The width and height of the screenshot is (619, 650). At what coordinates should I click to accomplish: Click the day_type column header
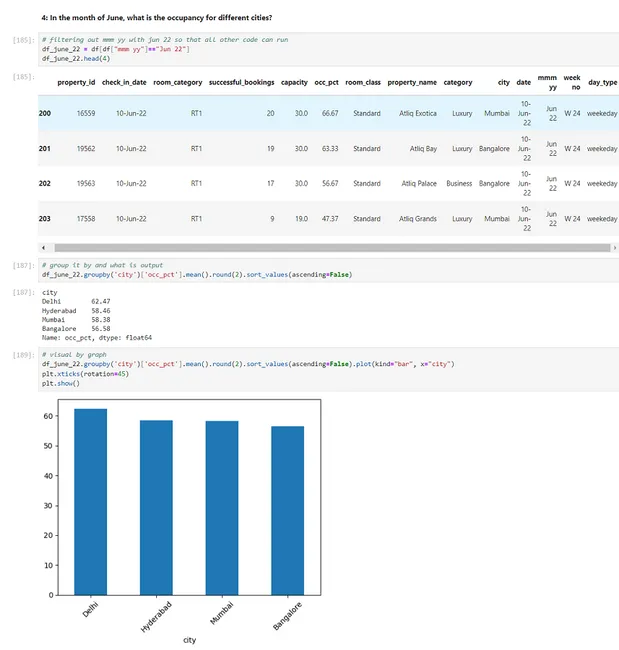pos(602,82)
